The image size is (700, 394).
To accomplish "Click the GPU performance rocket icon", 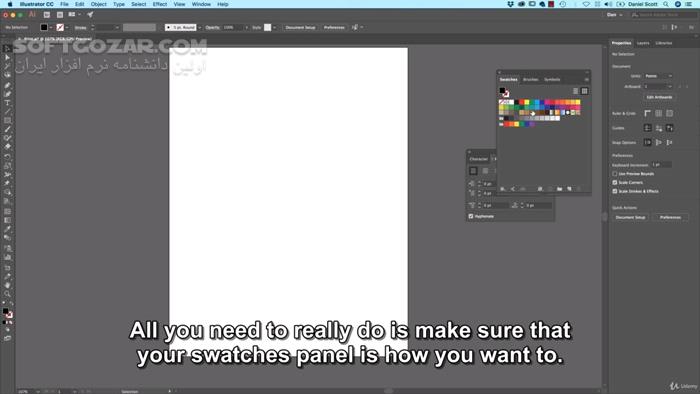I will click(x=90, y=15).
